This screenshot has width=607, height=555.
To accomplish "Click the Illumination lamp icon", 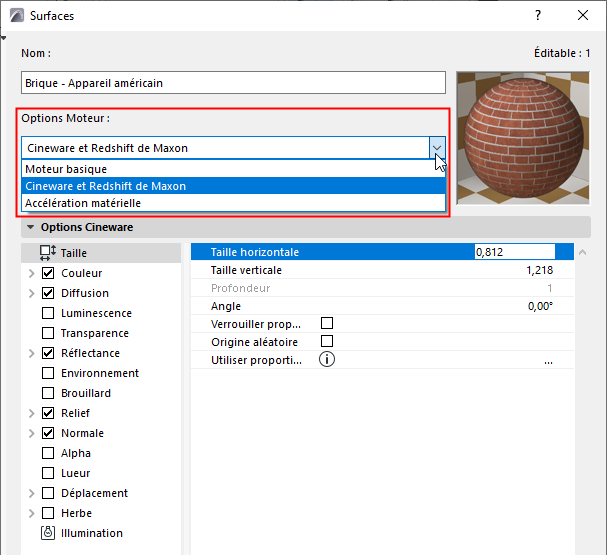I will [48, 533].
